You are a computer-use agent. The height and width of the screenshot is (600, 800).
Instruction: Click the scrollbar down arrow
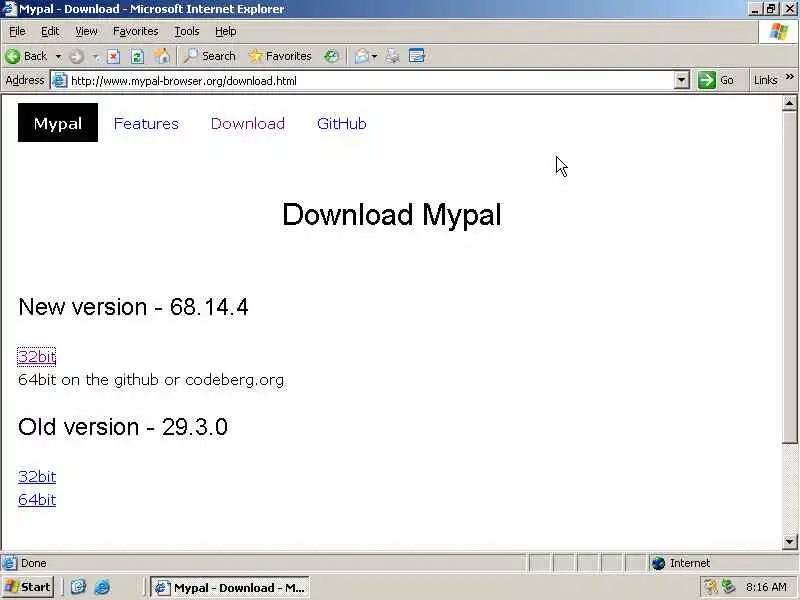pyautogui.click(x=789, y=541)
